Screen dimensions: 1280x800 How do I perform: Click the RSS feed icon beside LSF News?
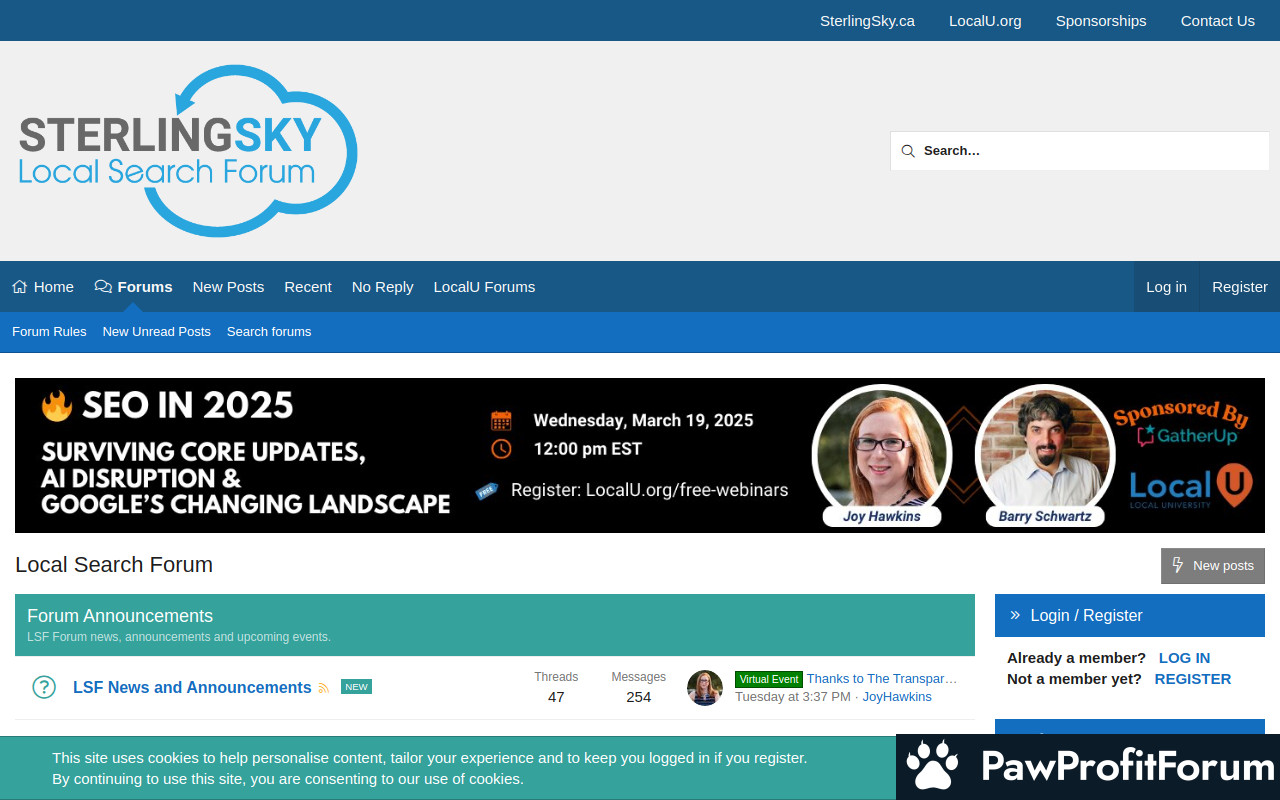coord(323,688)
